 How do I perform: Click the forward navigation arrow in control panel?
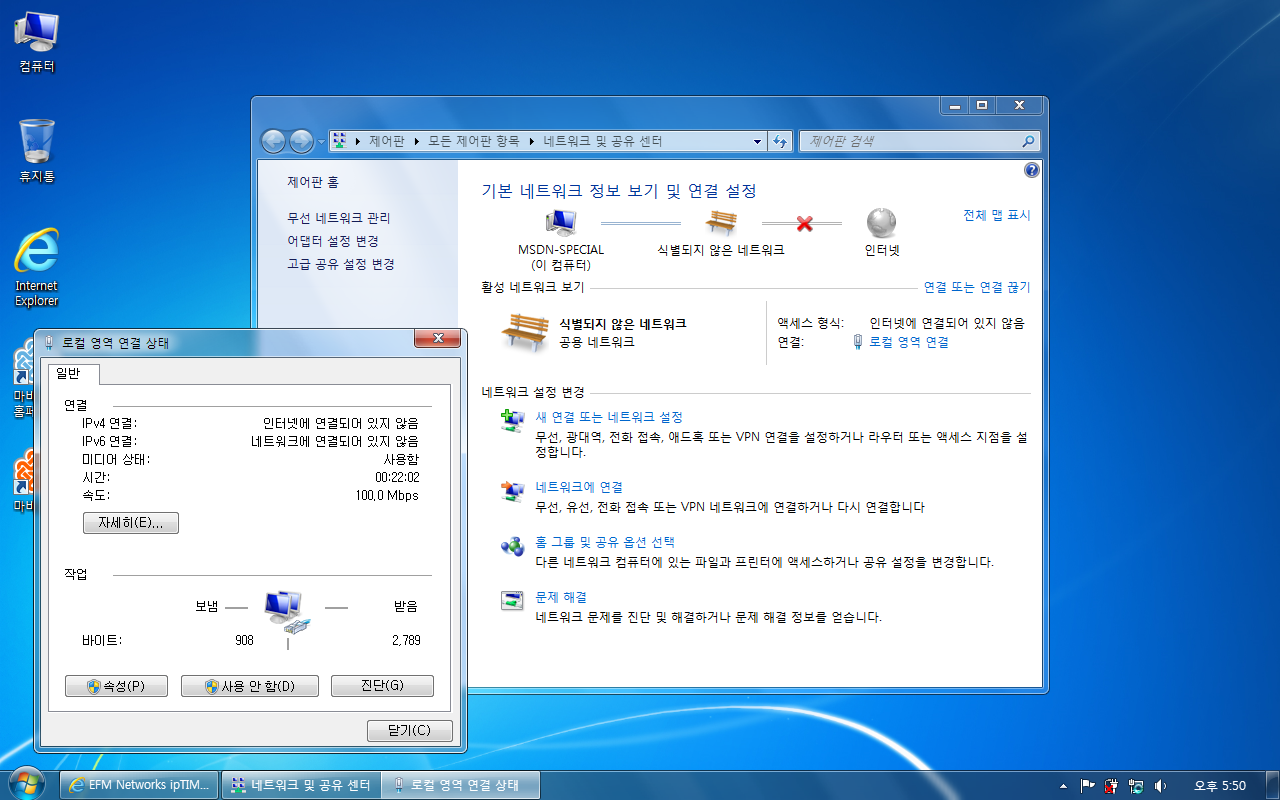301,142
